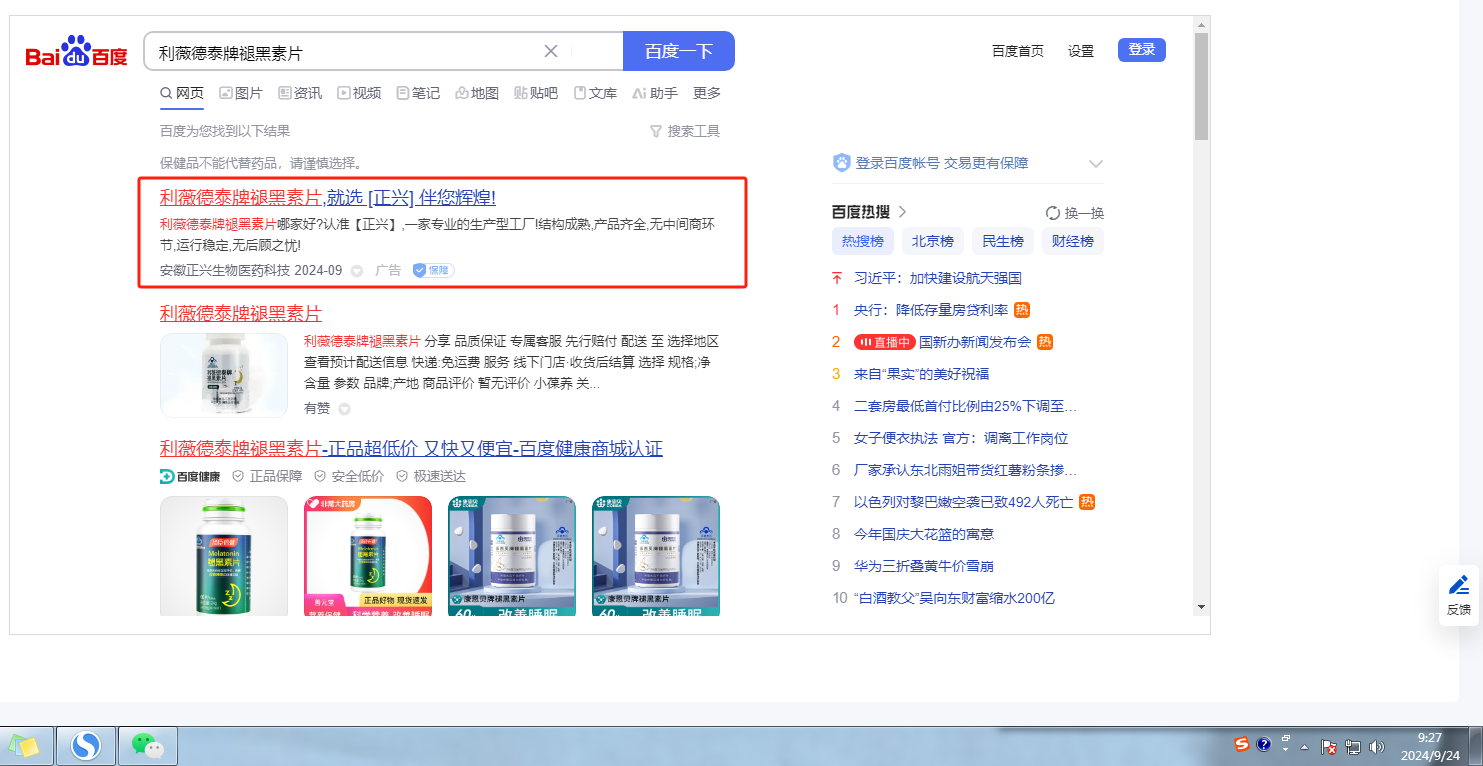Switch to the Ai 助手 tab
Image resolution: width=1483 pixels, height=766 pixels.
tap(655, 93)
